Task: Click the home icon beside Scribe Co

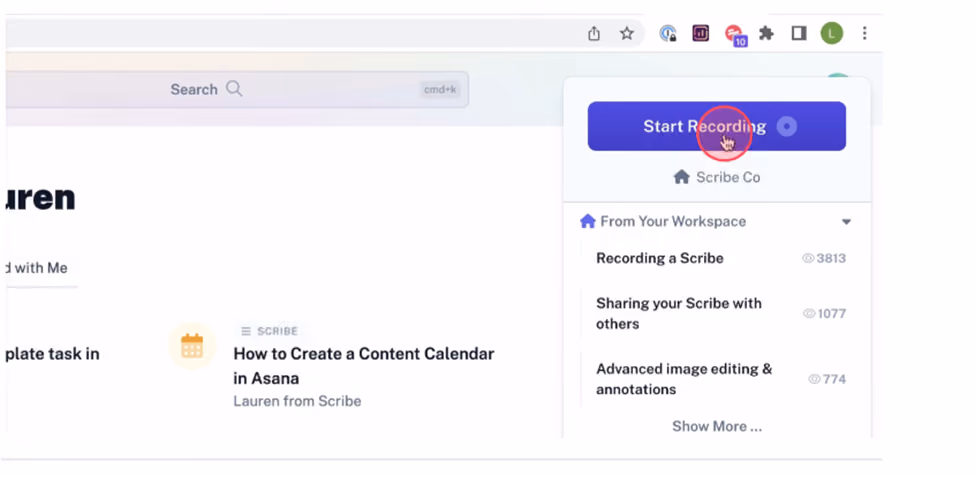Action: (x=682, y=177)
